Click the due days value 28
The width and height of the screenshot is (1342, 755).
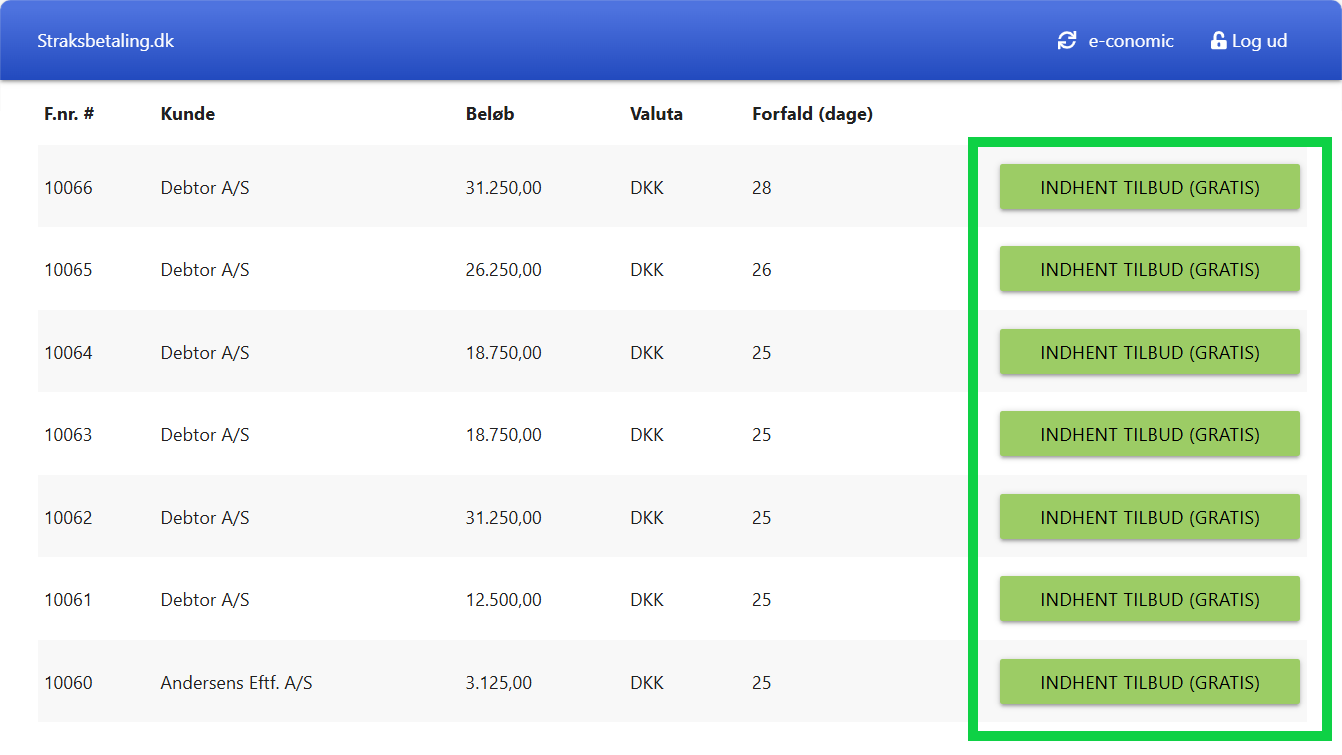762,188
